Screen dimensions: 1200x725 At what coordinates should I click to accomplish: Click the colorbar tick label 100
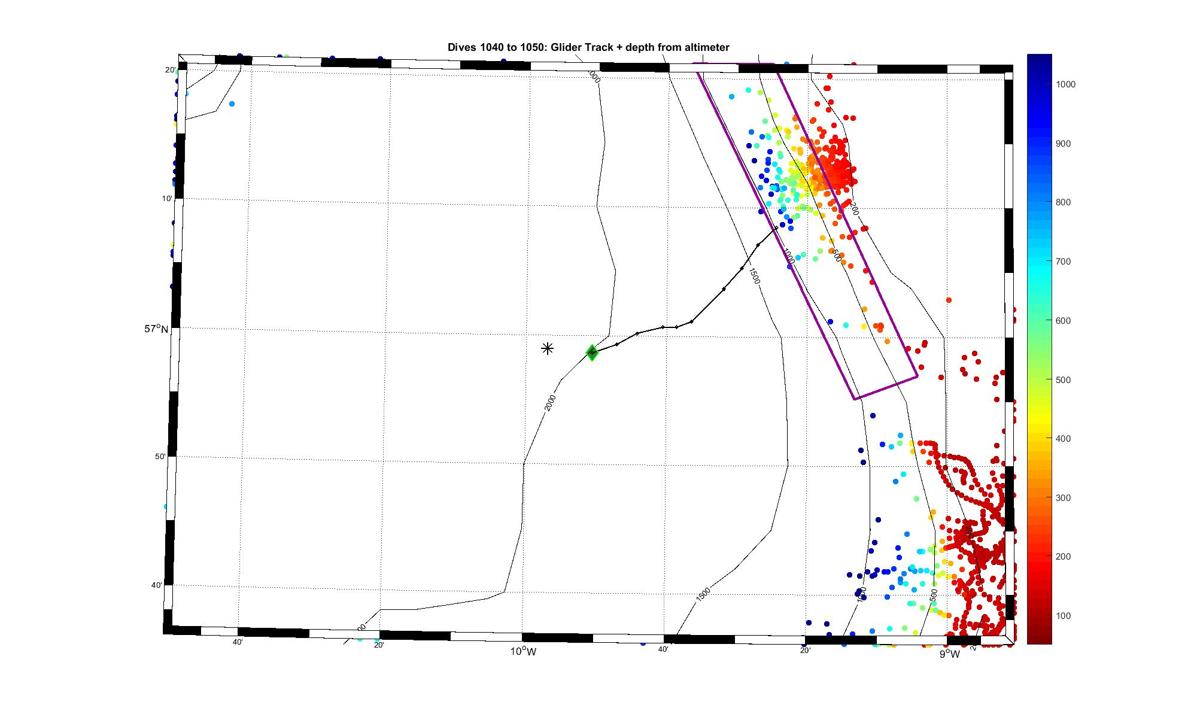(x=1064, y=616)
